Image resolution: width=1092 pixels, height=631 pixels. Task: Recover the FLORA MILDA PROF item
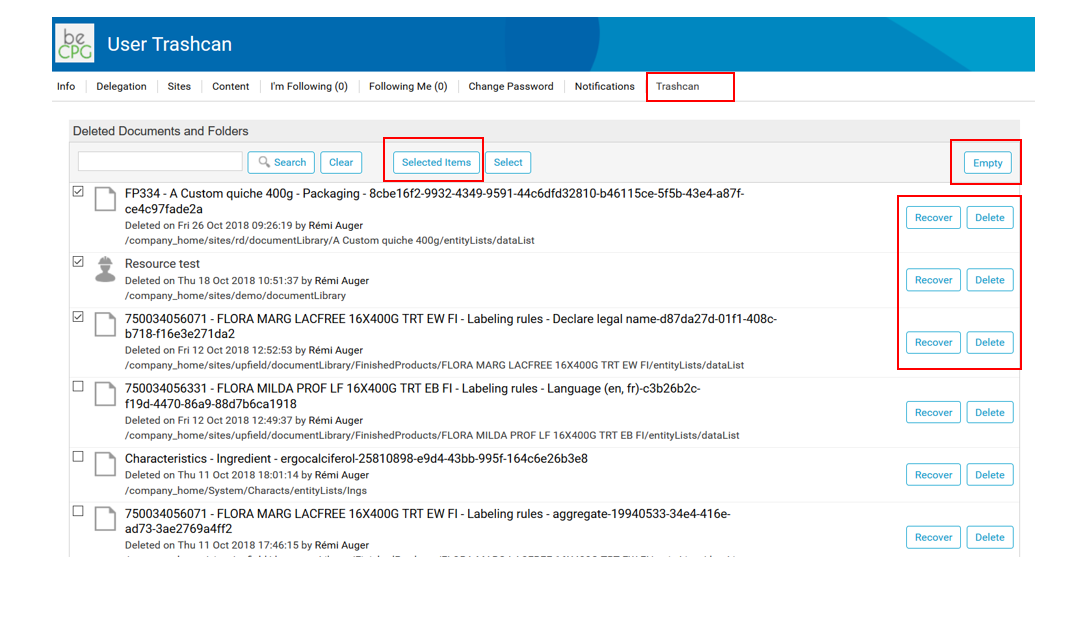point(933,412)
